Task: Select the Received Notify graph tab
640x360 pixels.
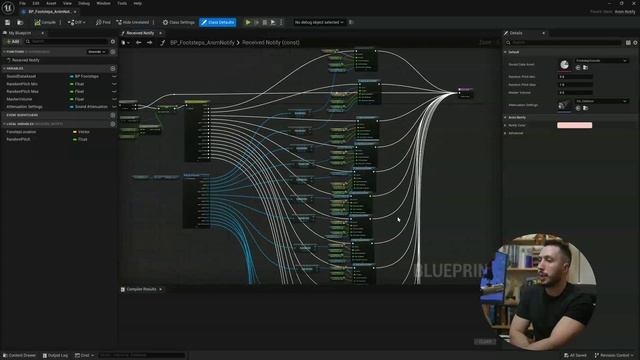Action: click(140, 33)
